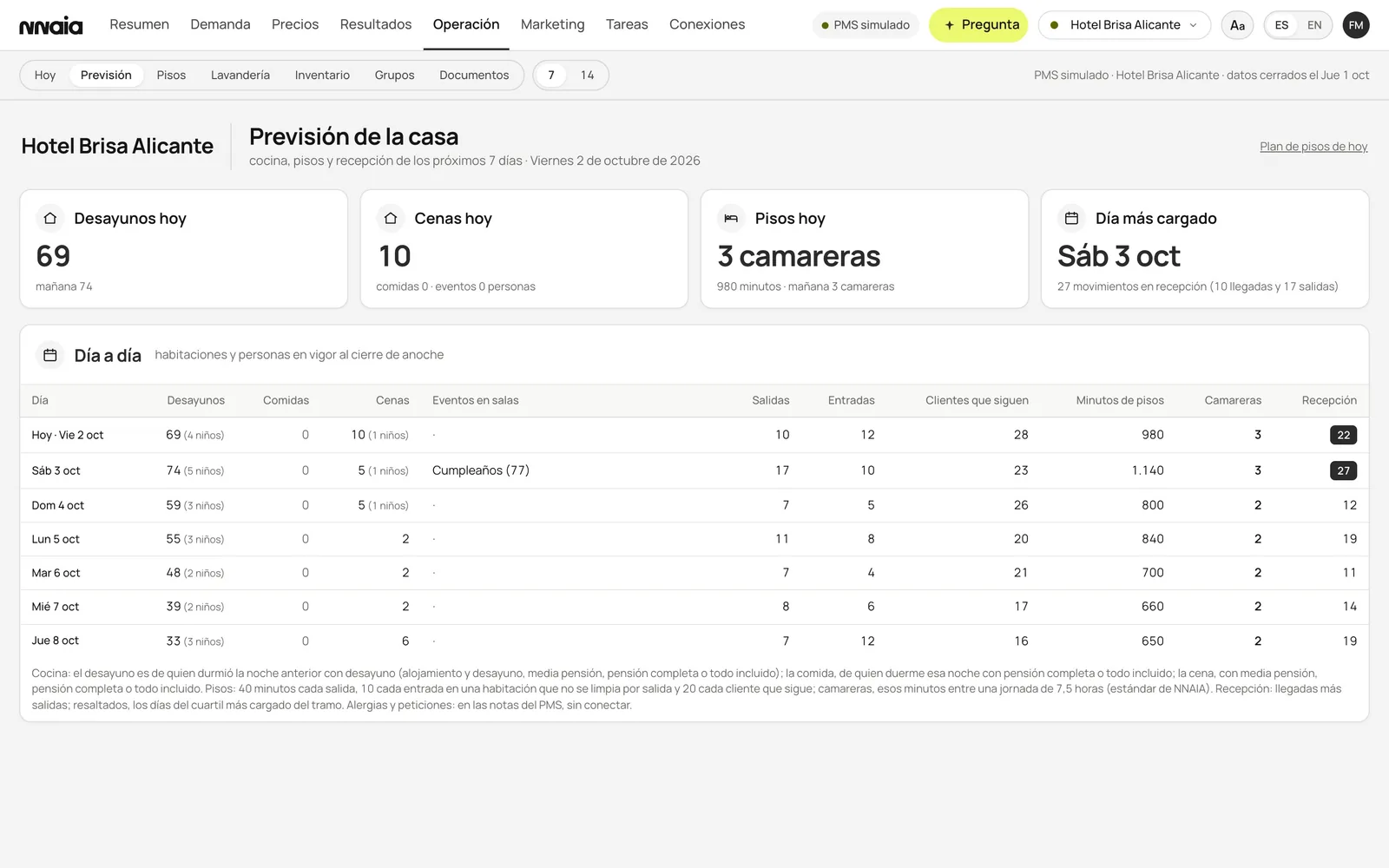Select the Previsión subtab
Viewport: 1389px width, 868px height.
(x=106, y=76)
